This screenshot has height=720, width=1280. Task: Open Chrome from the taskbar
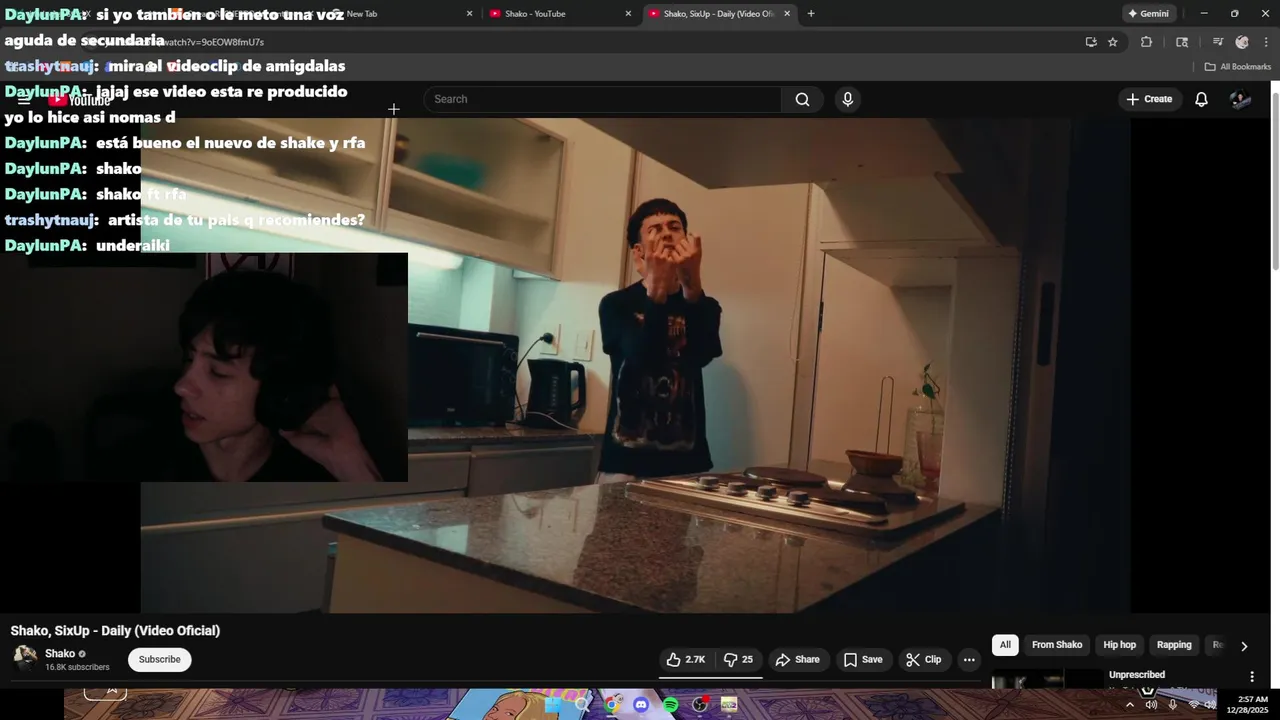pyautogui.click(x=612, y=705)
